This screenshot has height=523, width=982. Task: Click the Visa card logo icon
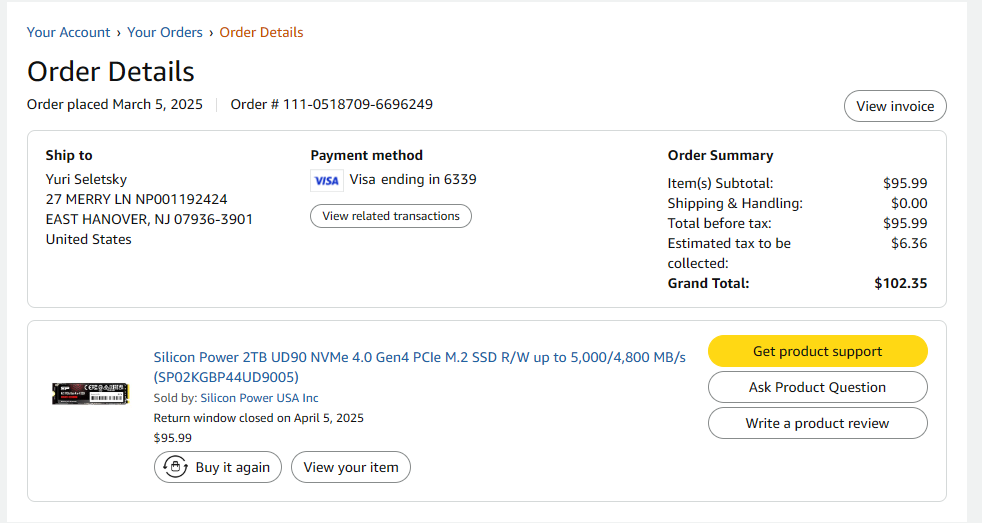click(326, 181)
